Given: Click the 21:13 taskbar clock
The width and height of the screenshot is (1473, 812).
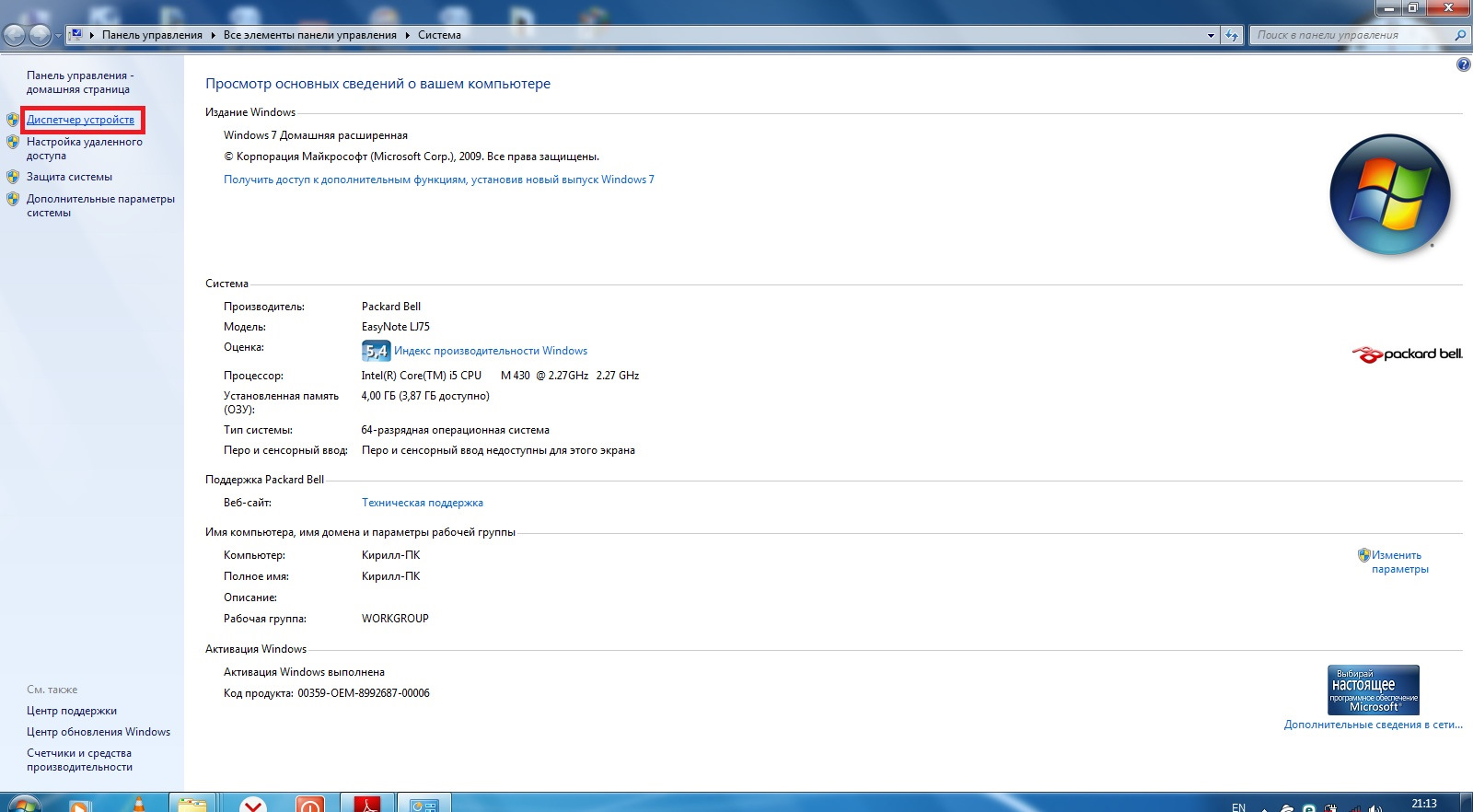Looking at the screenshot, I should (1424, 804).
